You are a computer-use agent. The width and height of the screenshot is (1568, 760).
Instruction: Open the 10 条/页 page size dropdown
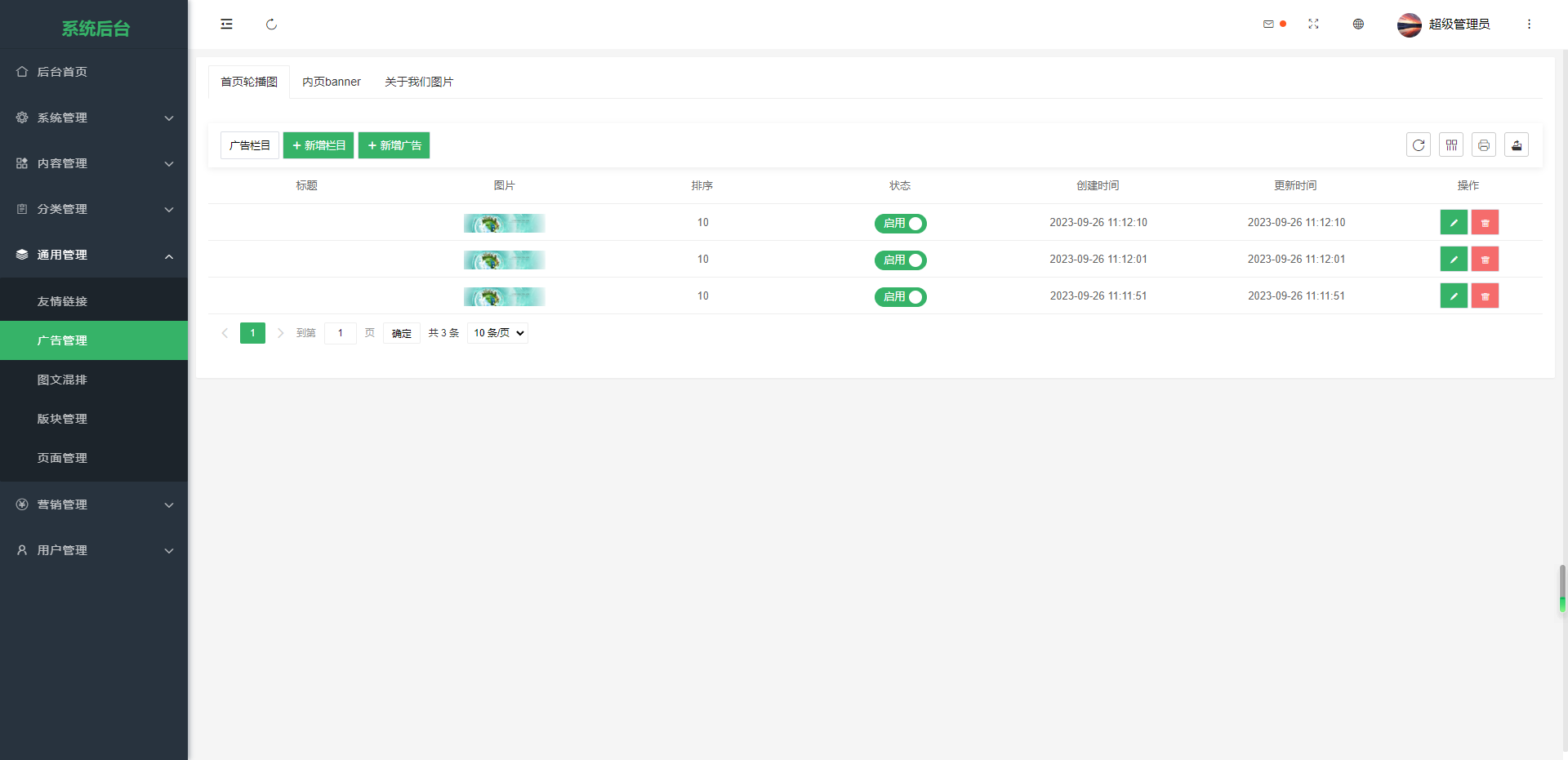[x=497, y=333]
